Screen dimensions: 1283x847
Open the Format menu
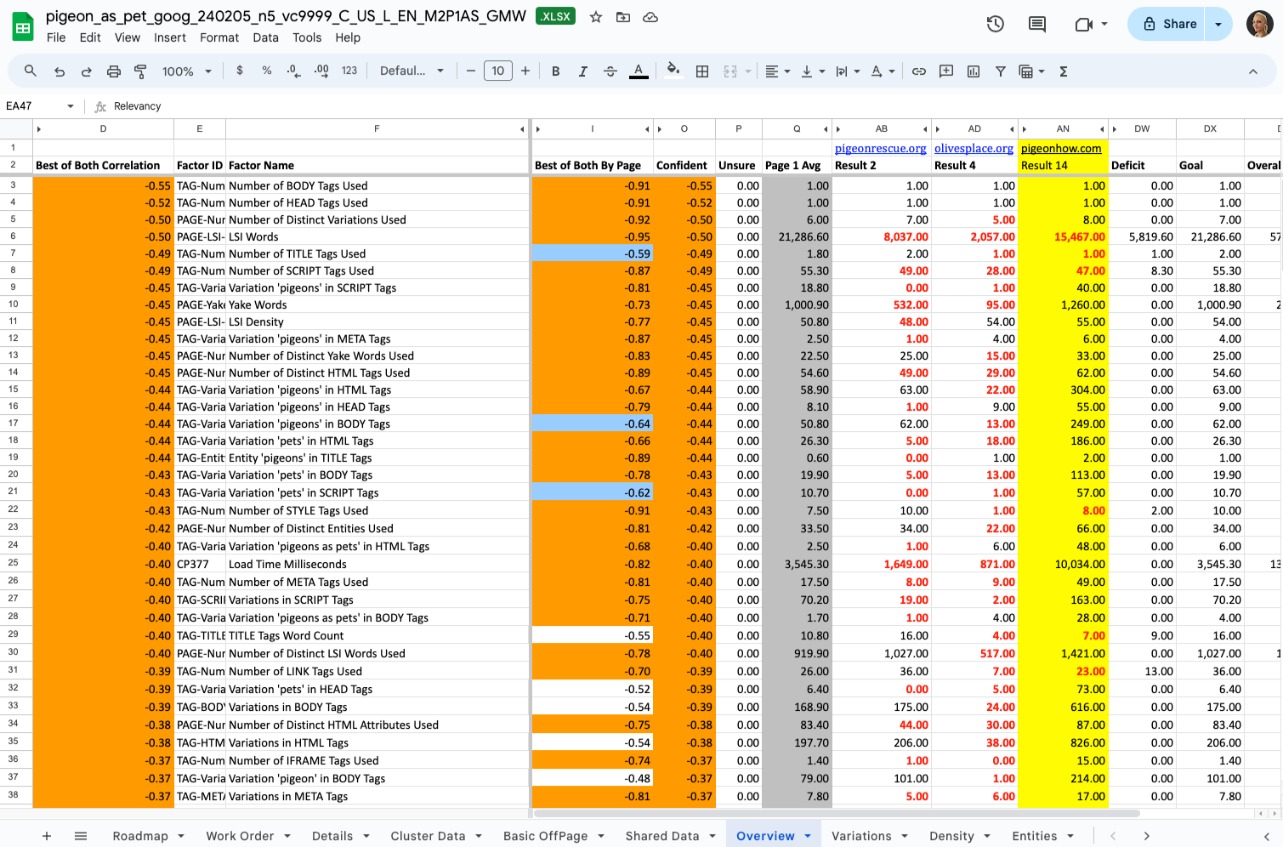[219, 37]
